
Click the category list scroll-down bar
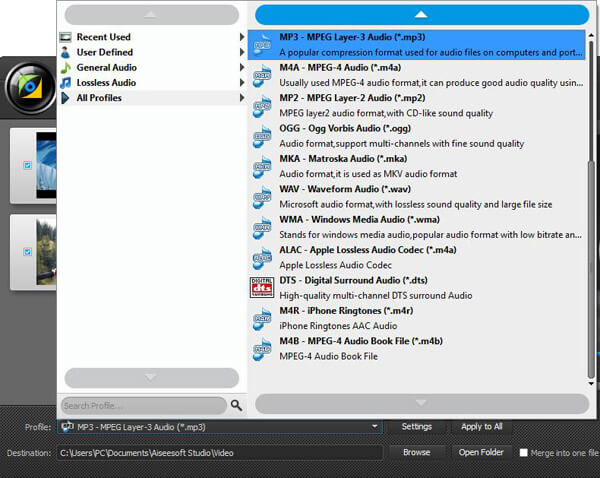[152, 378]
